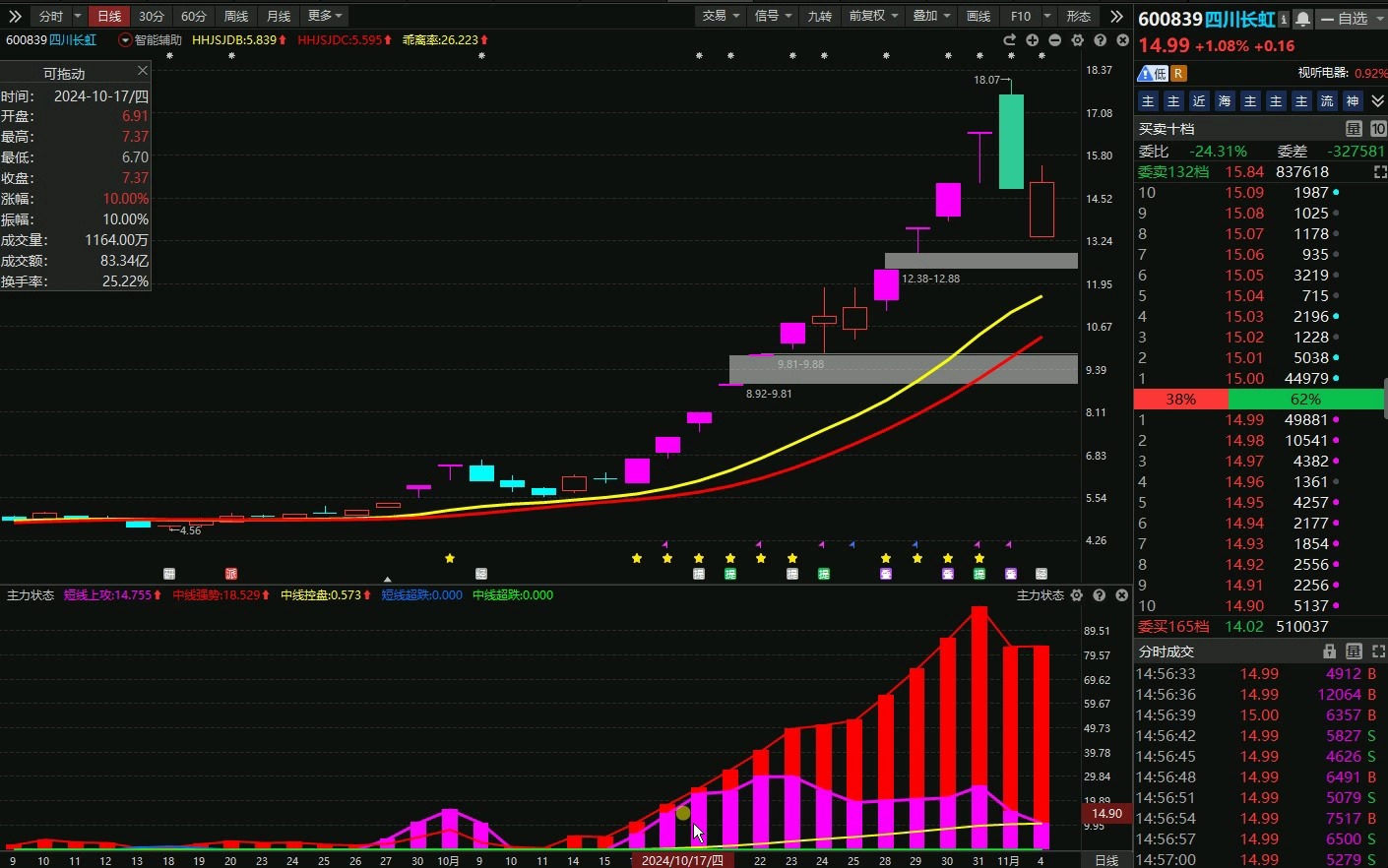
Task: Click the 委买165档 label
Action: pyautogui.click(x=1173, y=626)
